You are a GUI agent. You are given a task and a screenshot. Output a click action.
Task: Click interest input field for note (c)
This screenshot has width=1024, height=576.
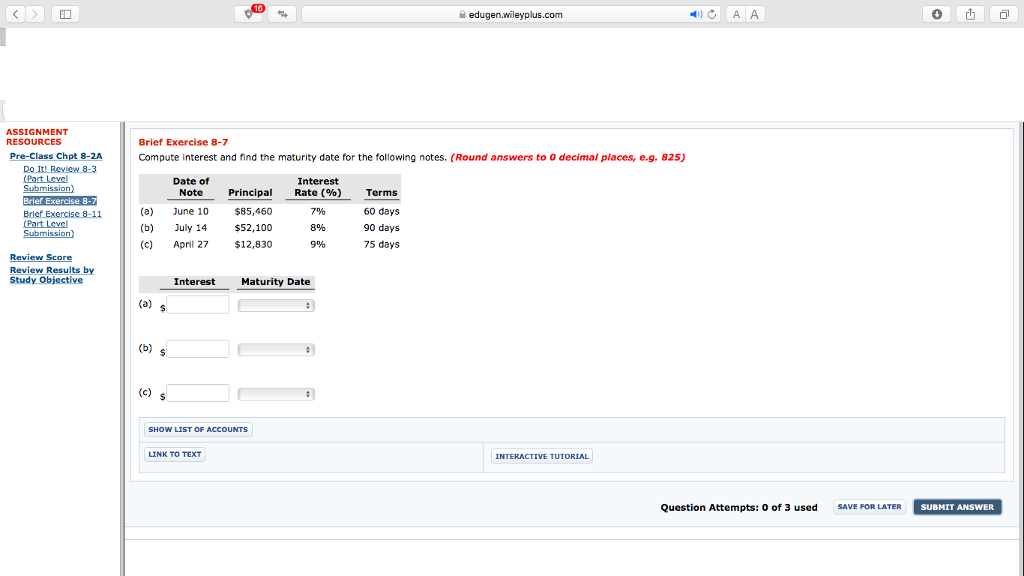pos(198,393)
